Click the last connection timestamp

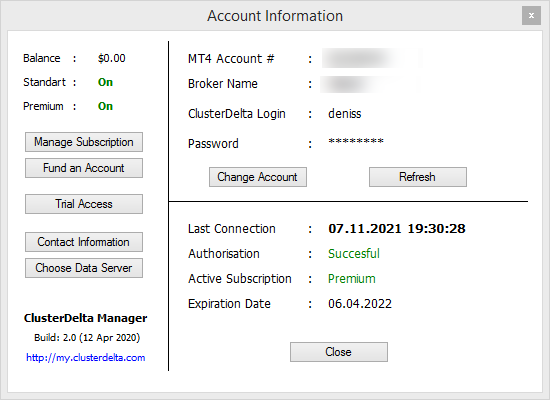[397, 229]
